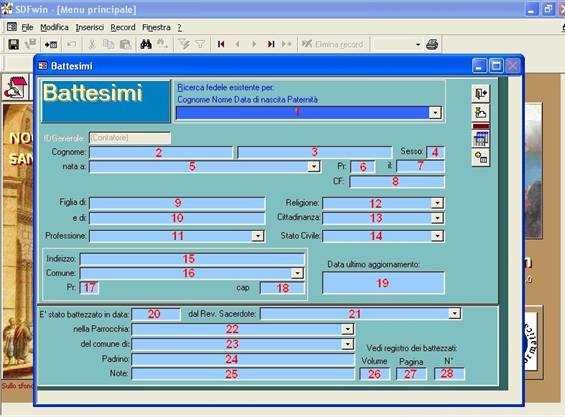Click the Padrino text field
This screenshot has height=417, width=565.
243,359
